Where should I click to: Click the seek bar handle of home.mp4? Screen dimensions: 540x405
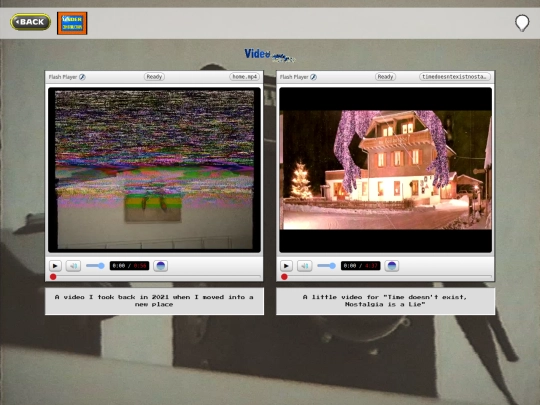point(53,277)
